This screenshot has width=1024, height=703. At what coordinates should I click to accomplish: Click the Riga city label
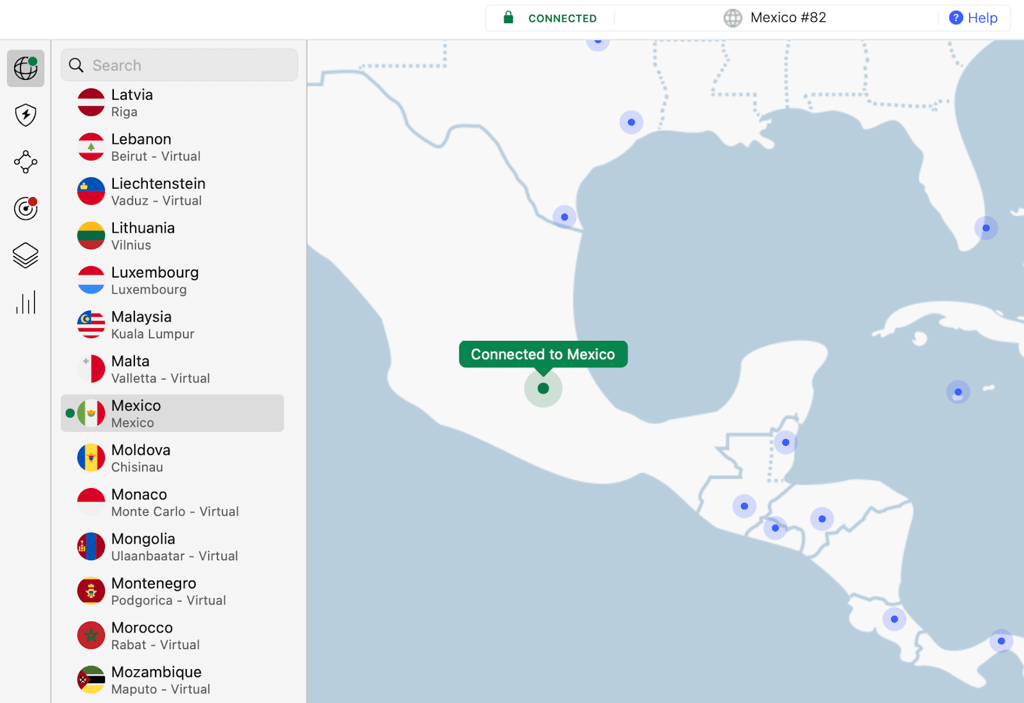(x=124, y=112)
